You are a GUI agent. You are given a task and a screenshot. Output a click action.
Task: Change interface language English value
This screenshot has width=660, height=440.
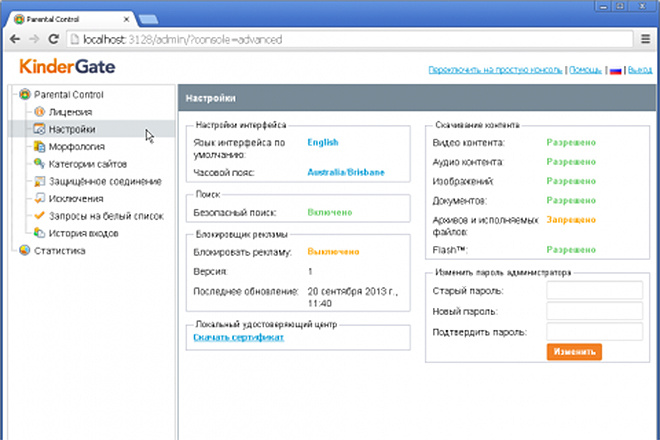[x=323, y=142]
